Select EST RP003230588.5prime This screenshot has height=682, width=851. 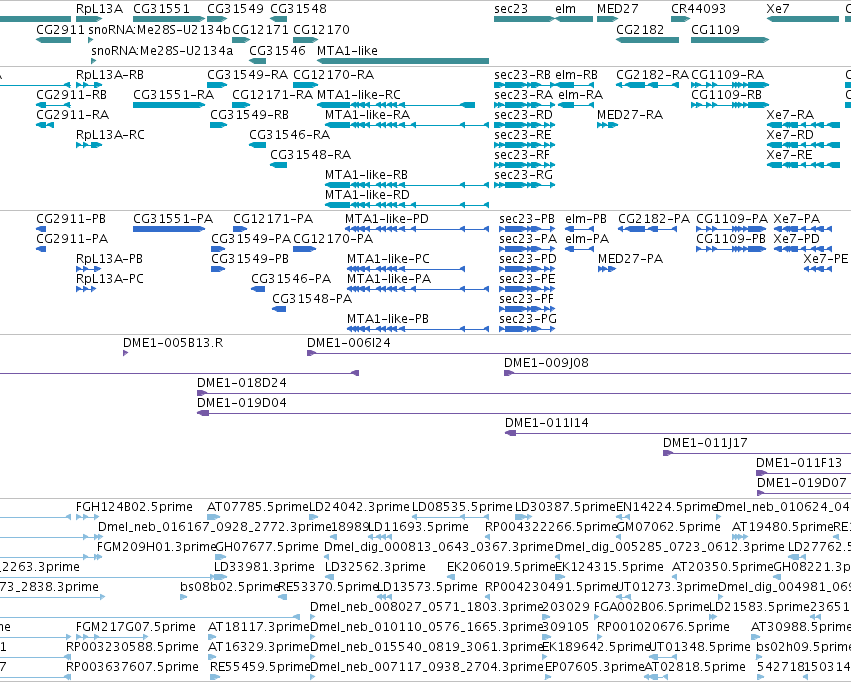point(132,647)
